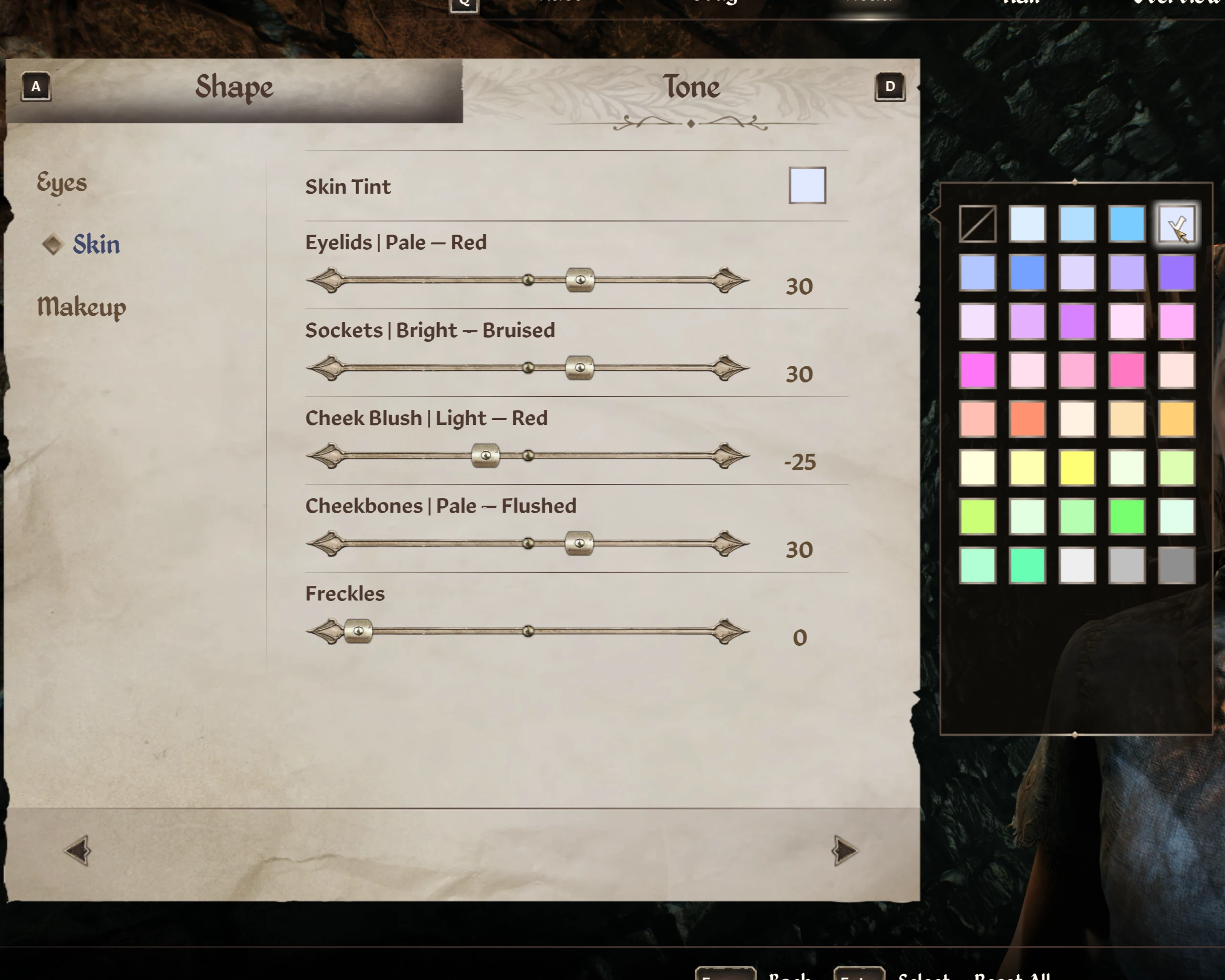Pick the orange color swatch
Screen dimensions: 1225x980
click(1027, 420)
